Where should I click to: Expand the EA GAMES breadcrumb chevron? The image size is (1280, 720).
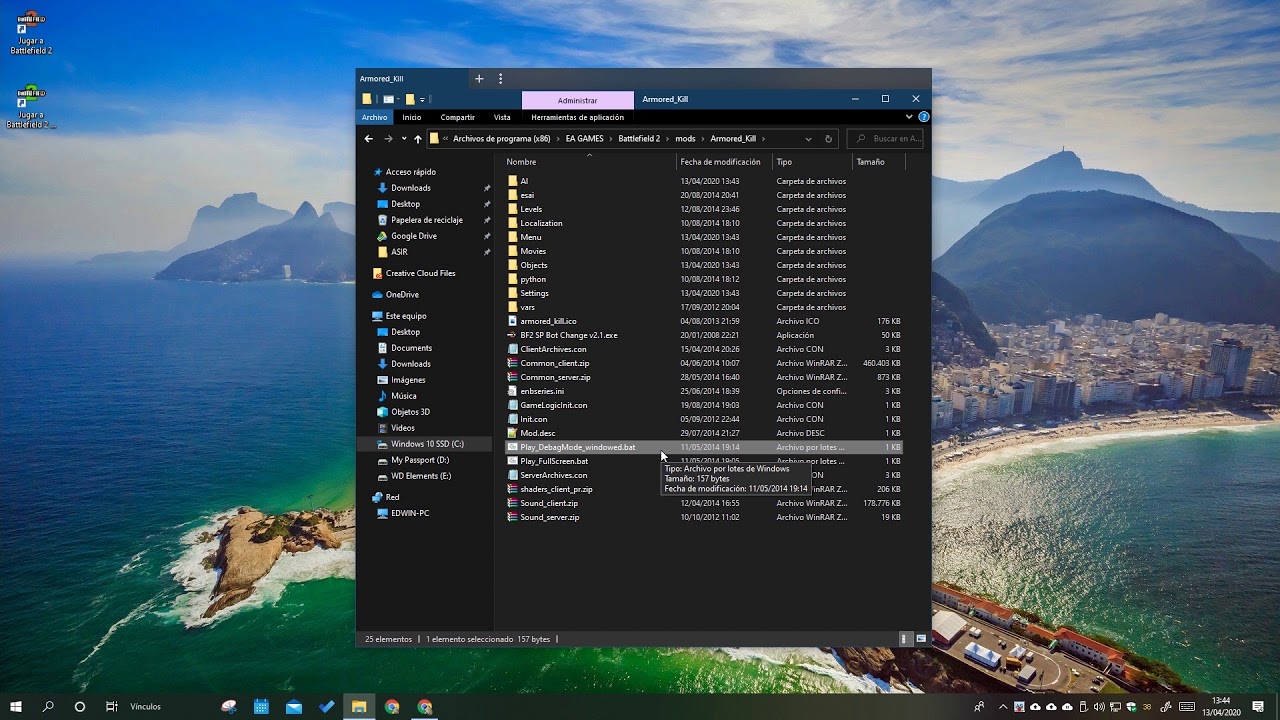[x=610, y=139]
